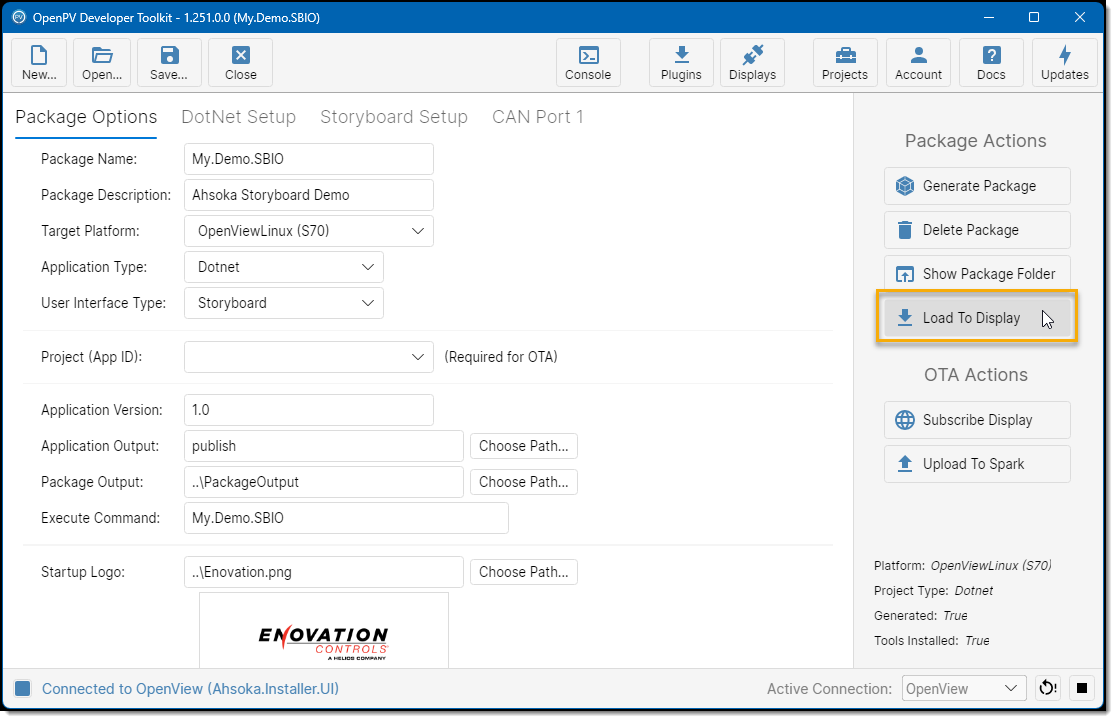Click the Enovation Controls logo preview

click(x=324, y=631)
